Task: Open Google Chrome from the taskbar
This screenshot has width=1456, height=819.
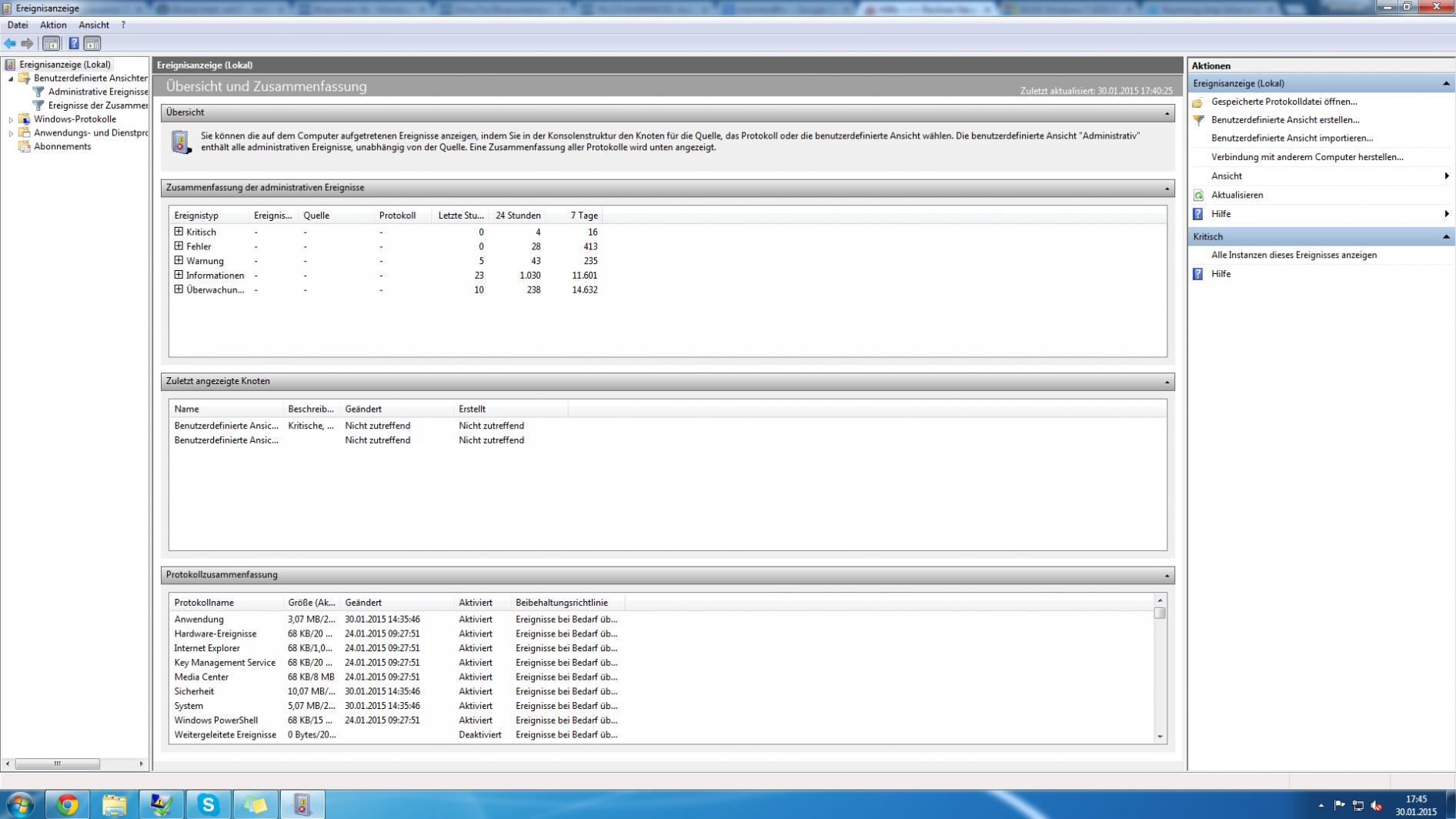Action: pos(68,805)
